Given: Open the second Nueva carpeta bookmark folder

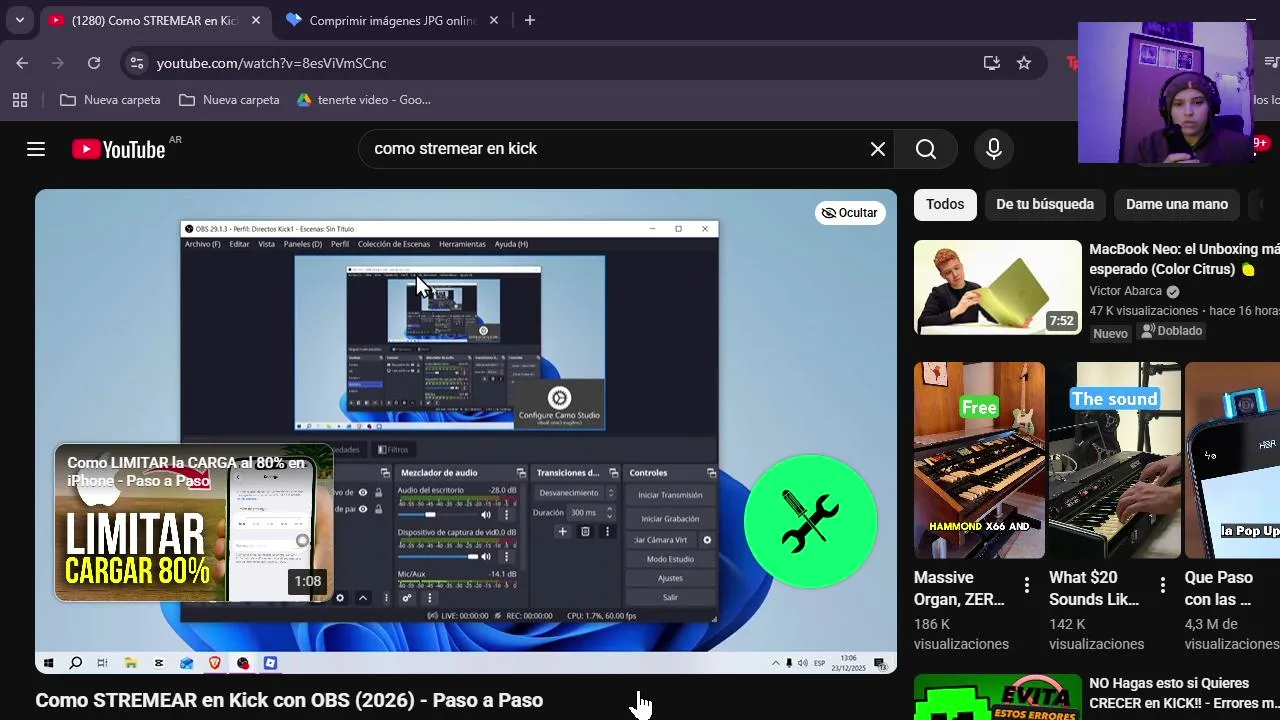Looking at the screenshot, I should [229, 100].
